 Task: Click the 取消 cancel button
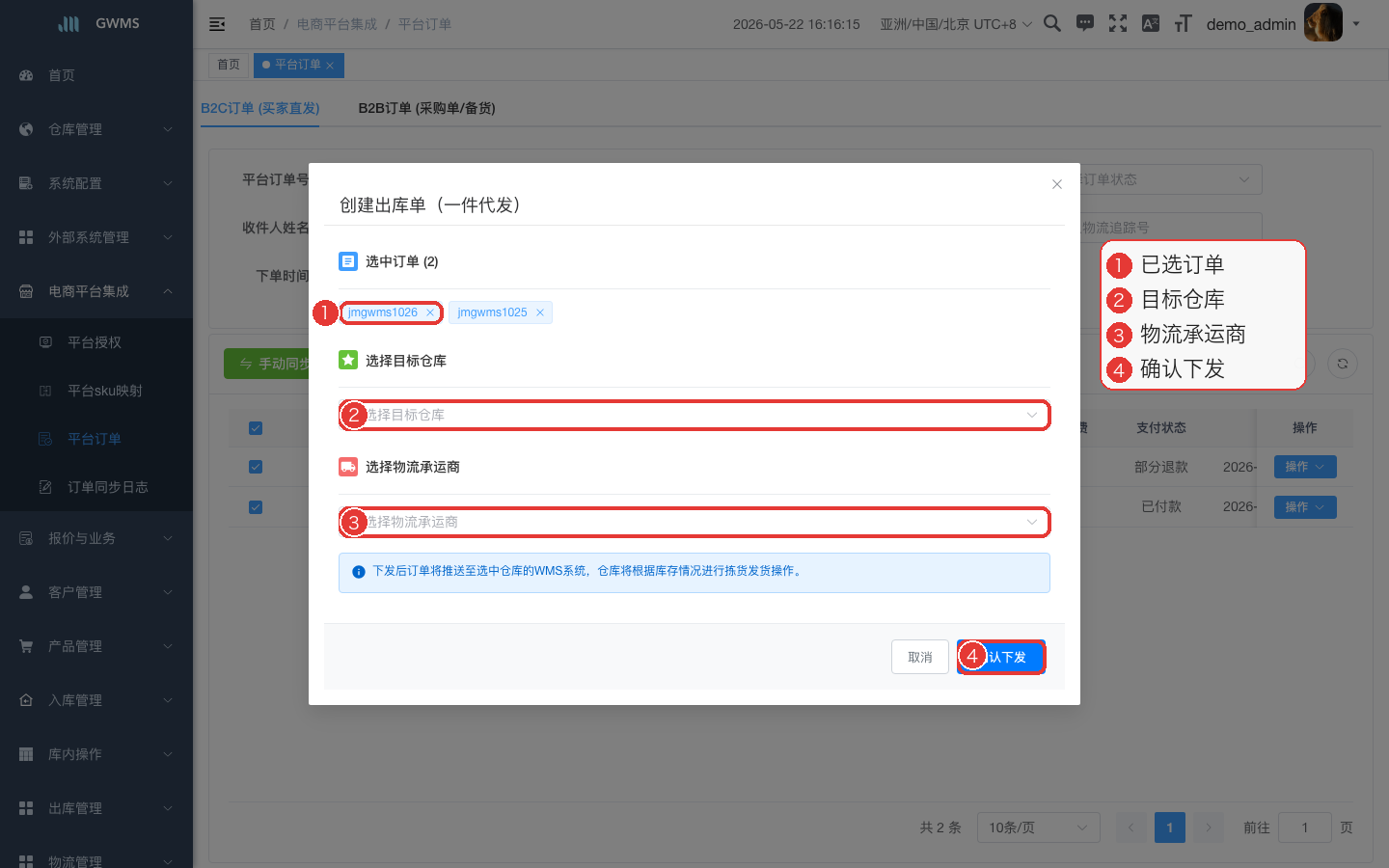pyautogui.click(x=920, y=657)
